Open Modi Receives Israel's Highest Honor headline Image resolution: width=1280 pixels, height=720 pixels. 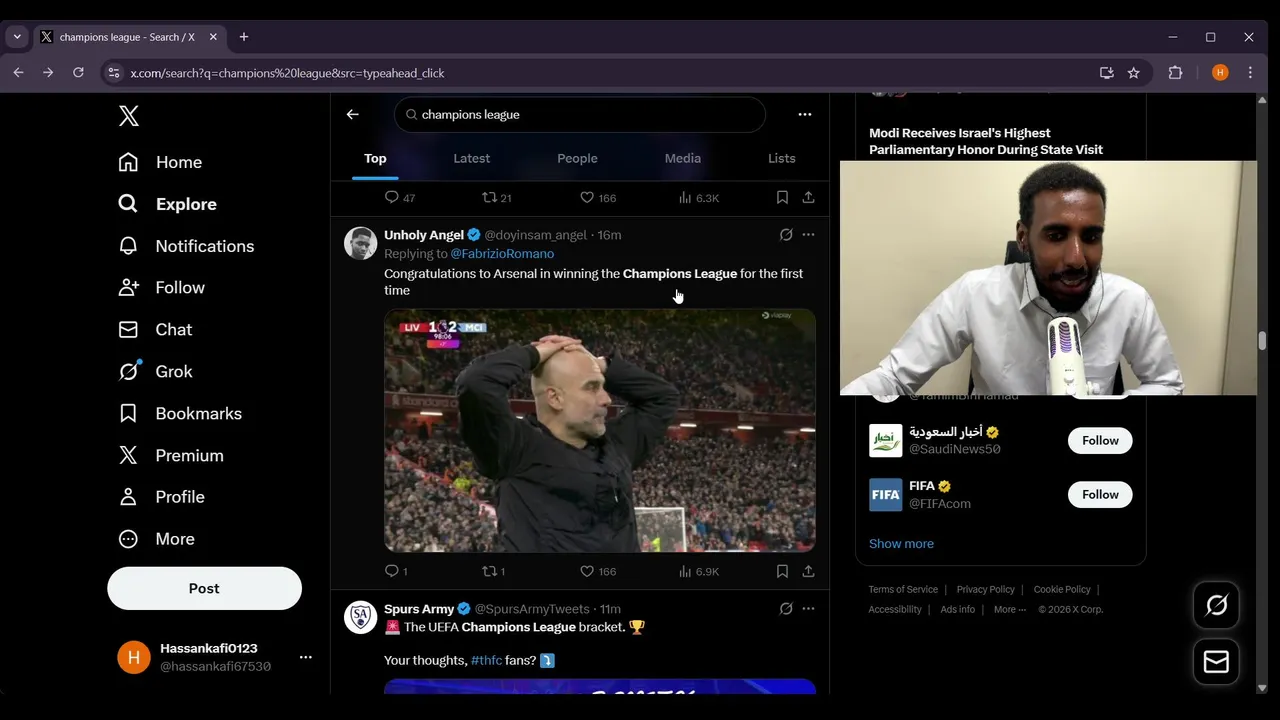click(986, 141)
